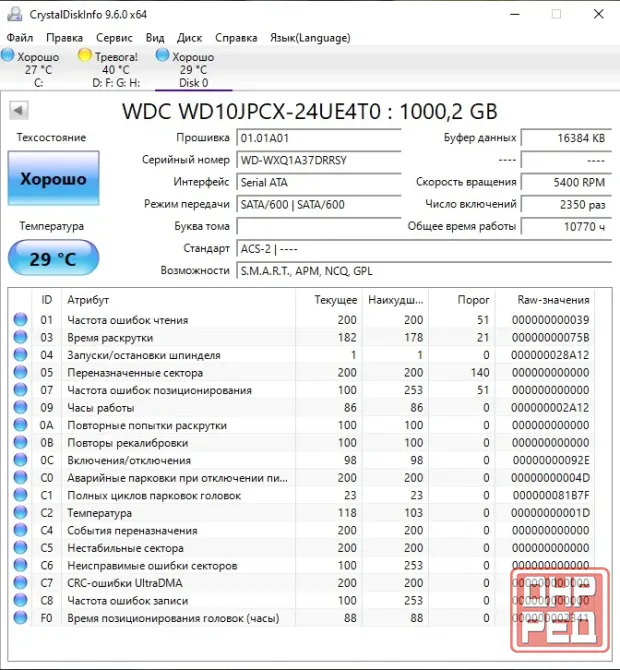Switch to the C: disk tab
Screen dimensions: 620x670
[38, 69]
